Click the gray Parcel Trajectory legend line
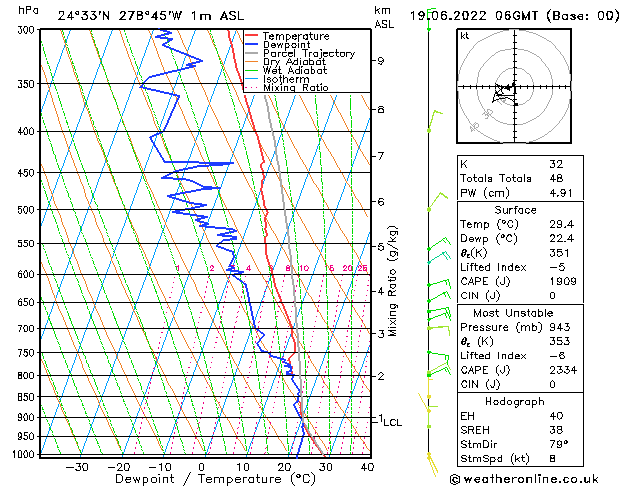The width and height of the screenshot is (629, 486). click(252, 53)
